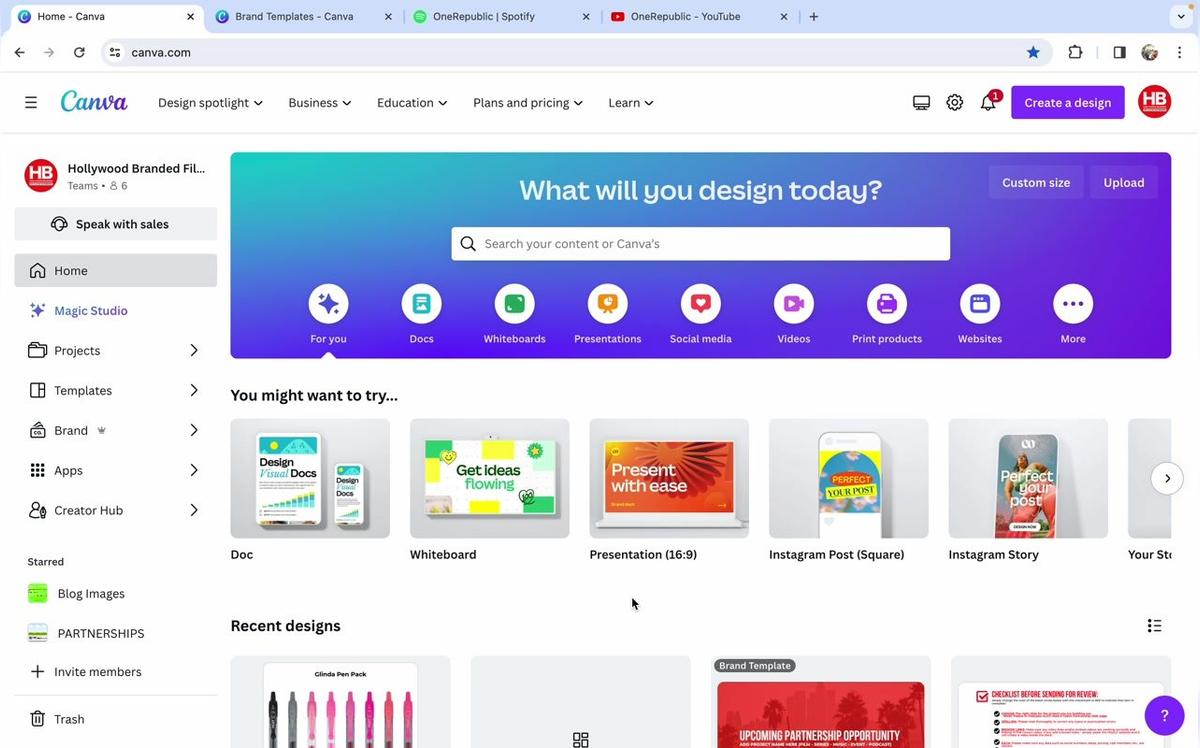Select the Docs category icon
1200x748 pixels.
pos(422,304)
